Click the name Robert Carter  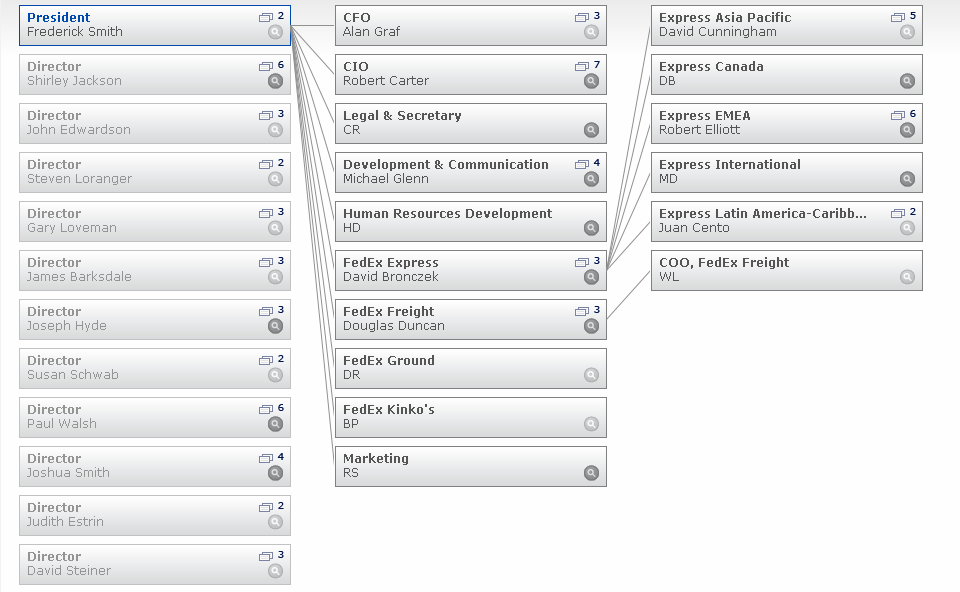tap(386, 81)
